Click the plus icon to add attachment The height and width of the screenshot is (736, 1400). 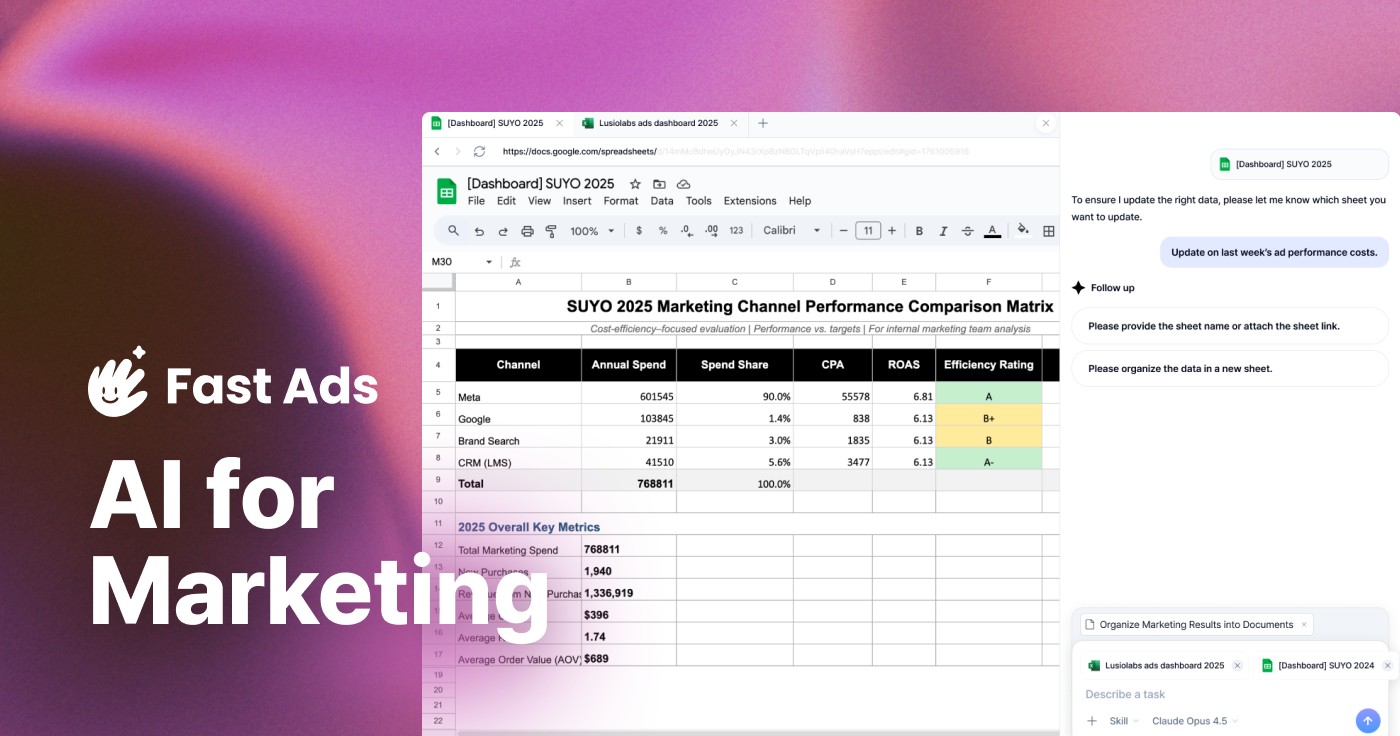point(1092,721)
